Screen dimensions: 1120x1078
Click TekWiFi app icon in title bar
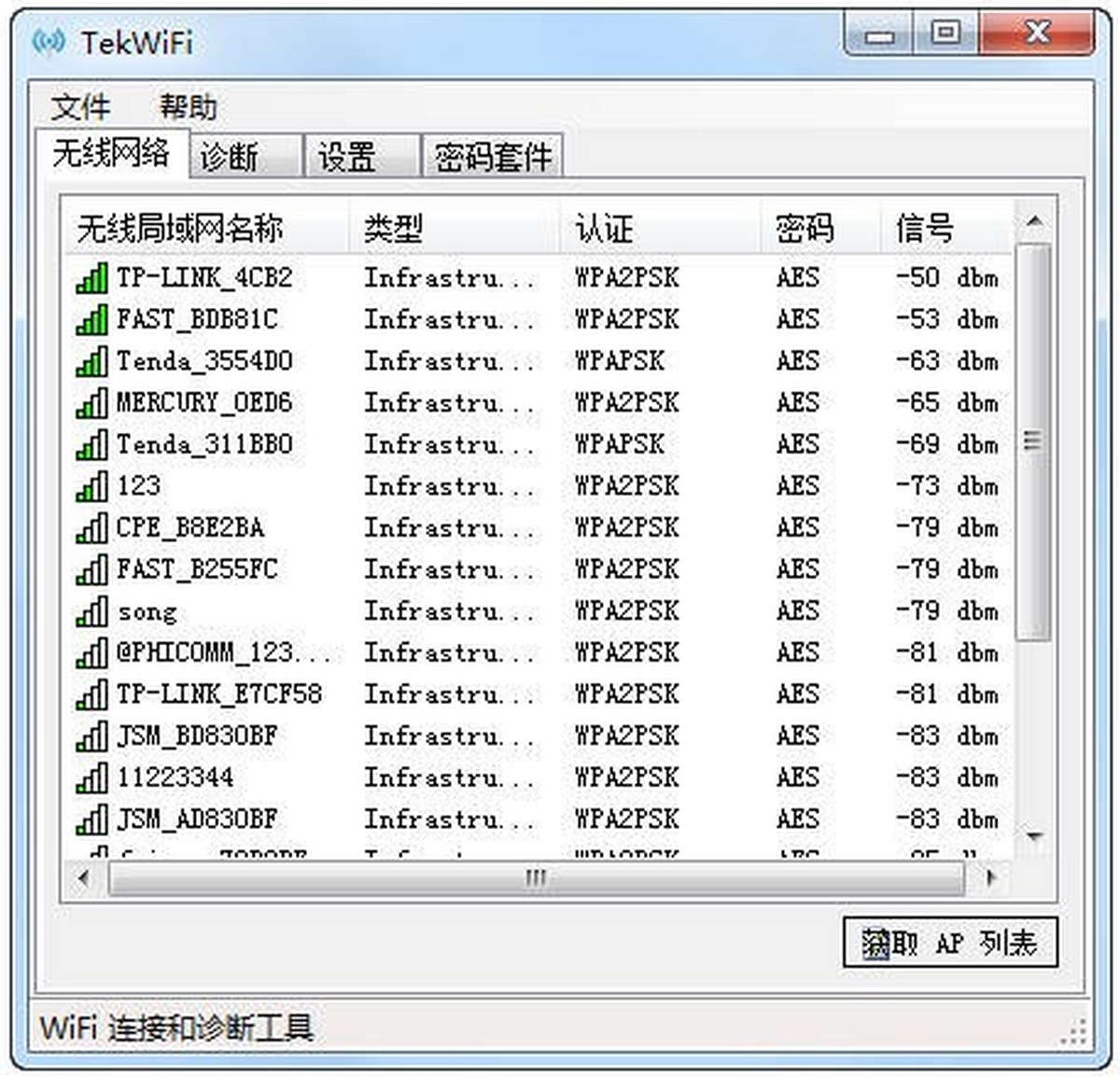tap(49, 42)
